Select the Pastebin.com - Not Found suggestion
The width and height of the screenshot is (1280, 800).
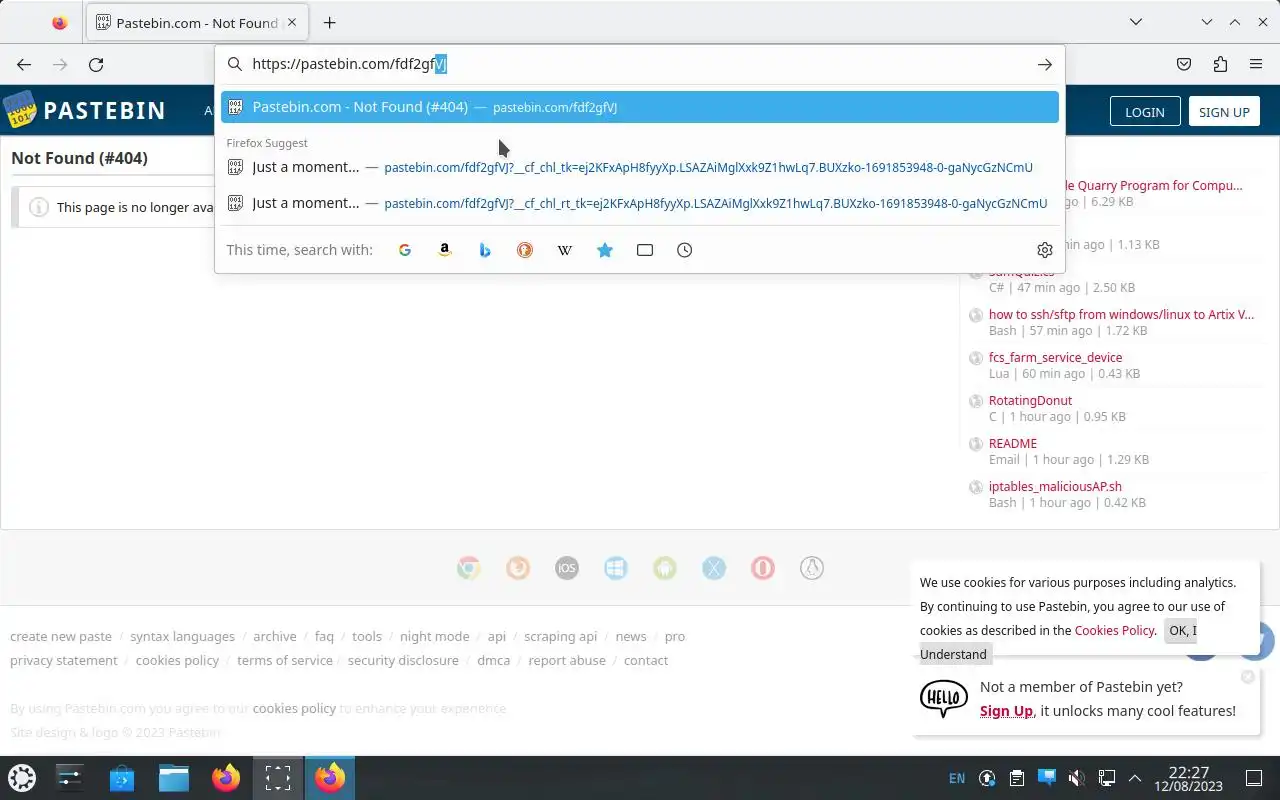tap(640, 107)
